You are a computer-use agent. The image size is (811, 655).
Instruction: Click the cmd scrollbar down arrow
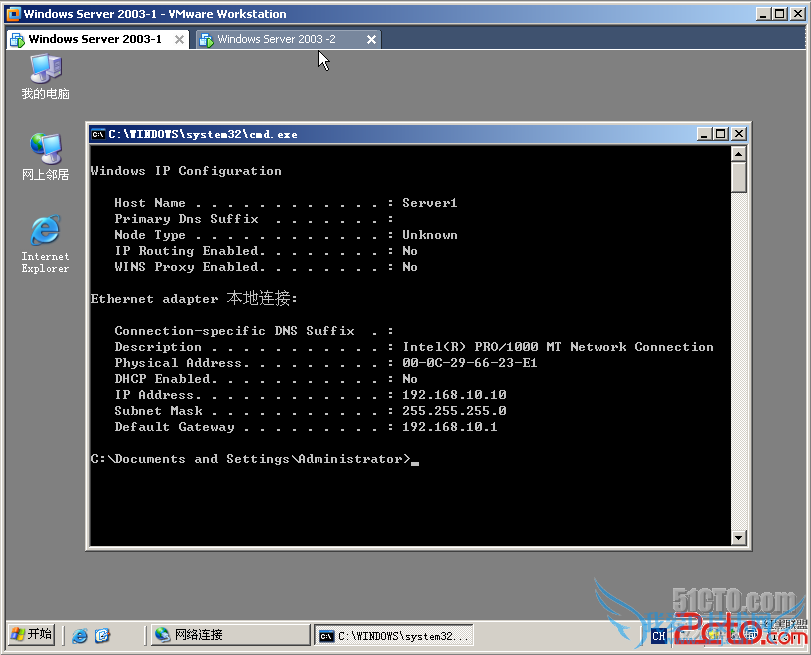[x=739, y=538]
